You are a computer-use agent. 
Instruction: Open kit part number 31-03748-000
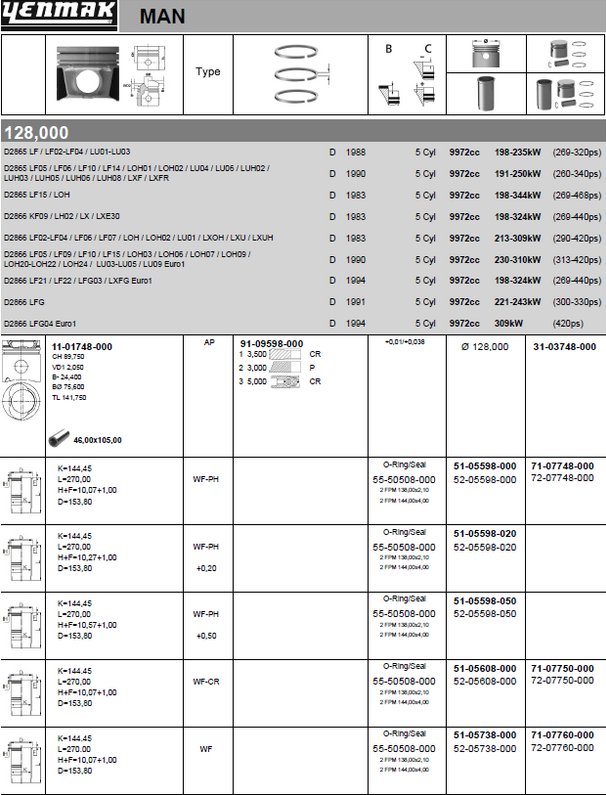tap(564, 346)
